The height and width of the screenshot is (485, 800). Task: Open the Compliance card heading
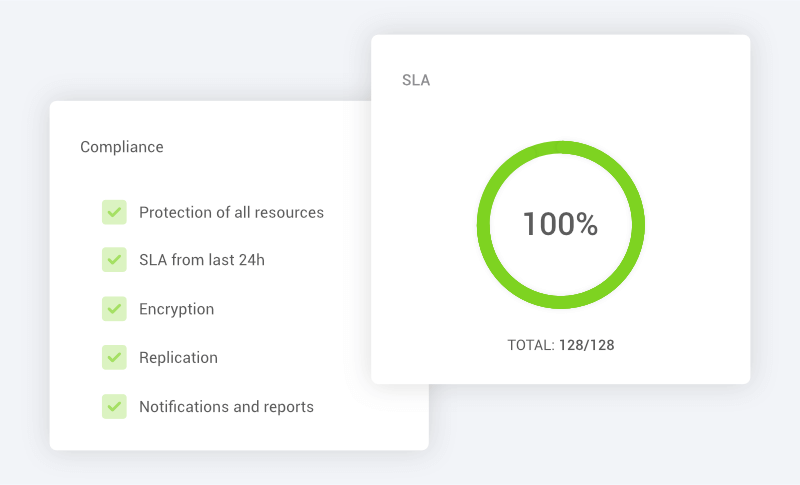(x=122, y=147)
